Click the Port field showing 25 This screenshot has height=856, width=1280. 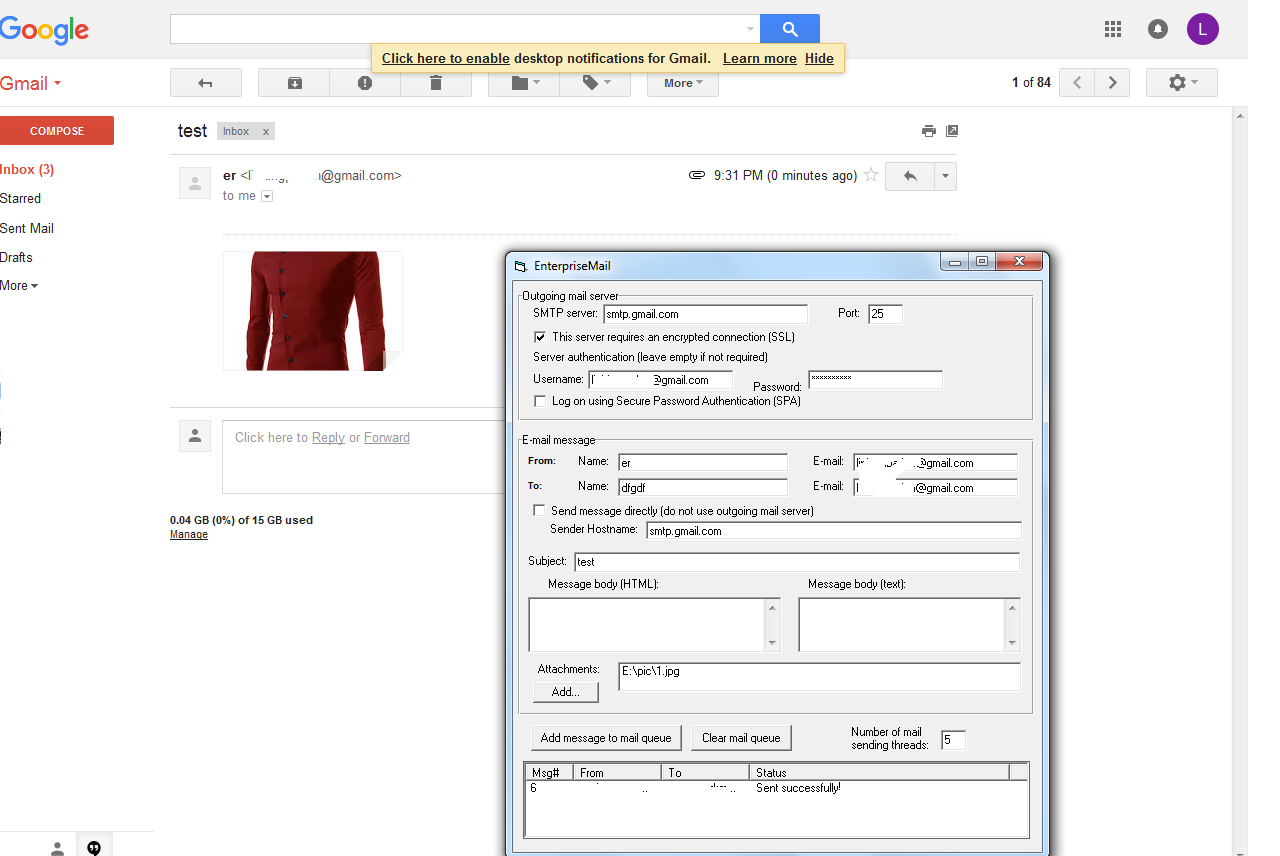click(885, 314)
